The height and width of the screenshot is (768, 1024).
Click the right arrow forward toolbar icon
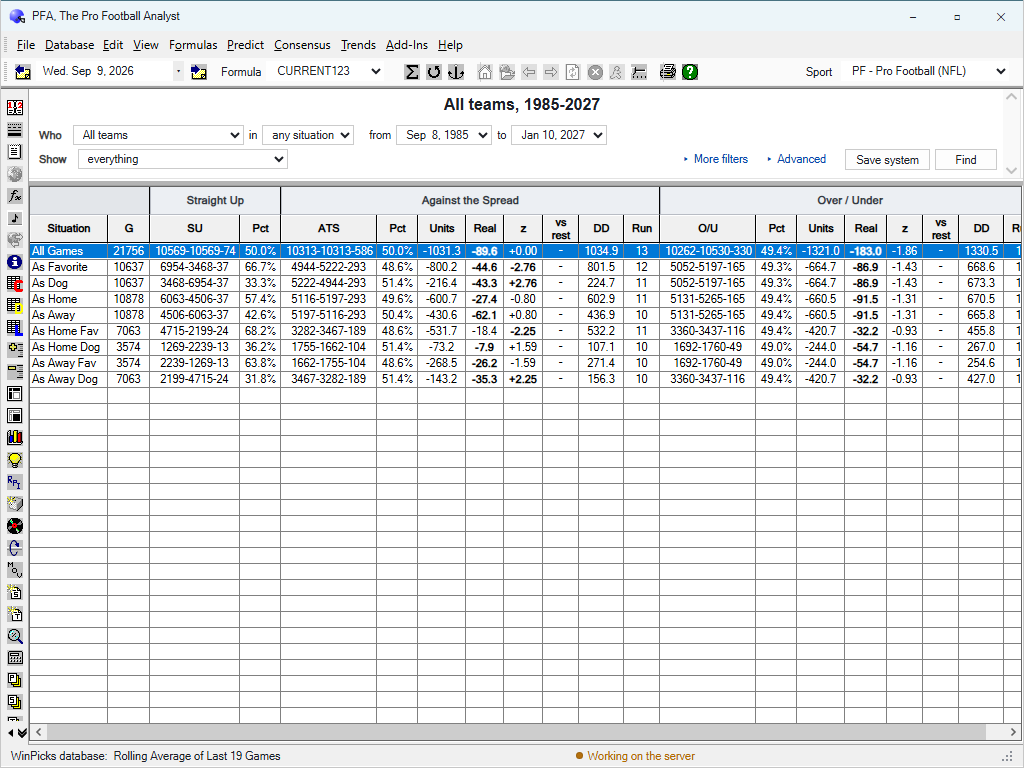click(x=551, y=72)
